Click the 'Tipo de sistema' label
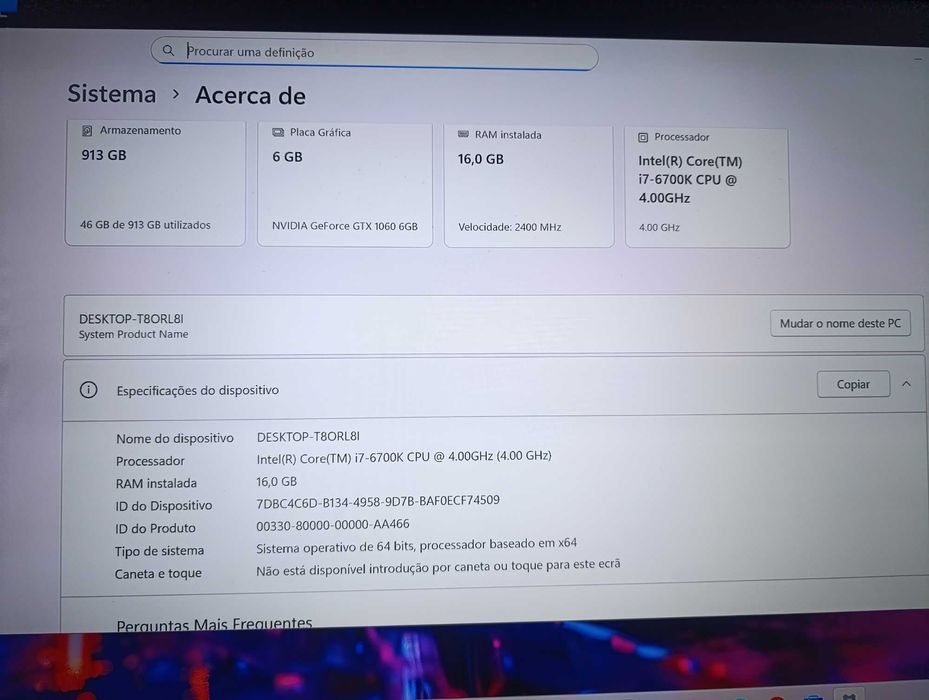The height and width of the screenshot is (700, 929). pyautogui.click(x=159, y=551)
